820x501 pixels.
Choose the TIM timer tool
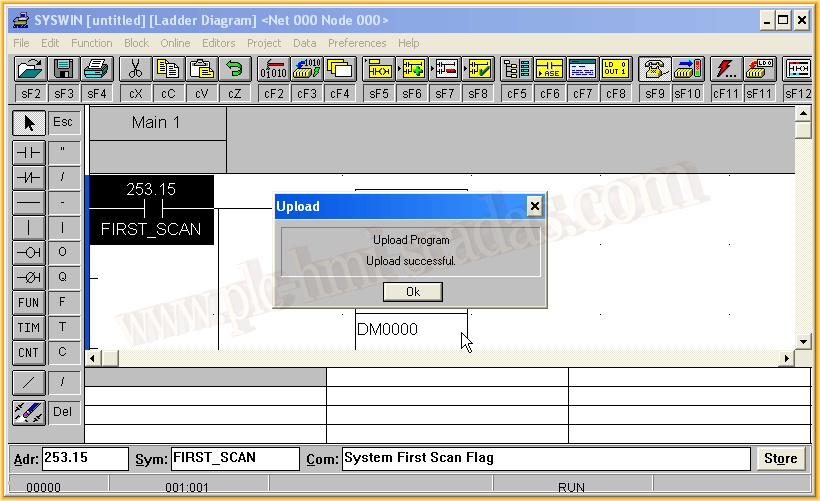pyautogui.click(x=28, y=327)
